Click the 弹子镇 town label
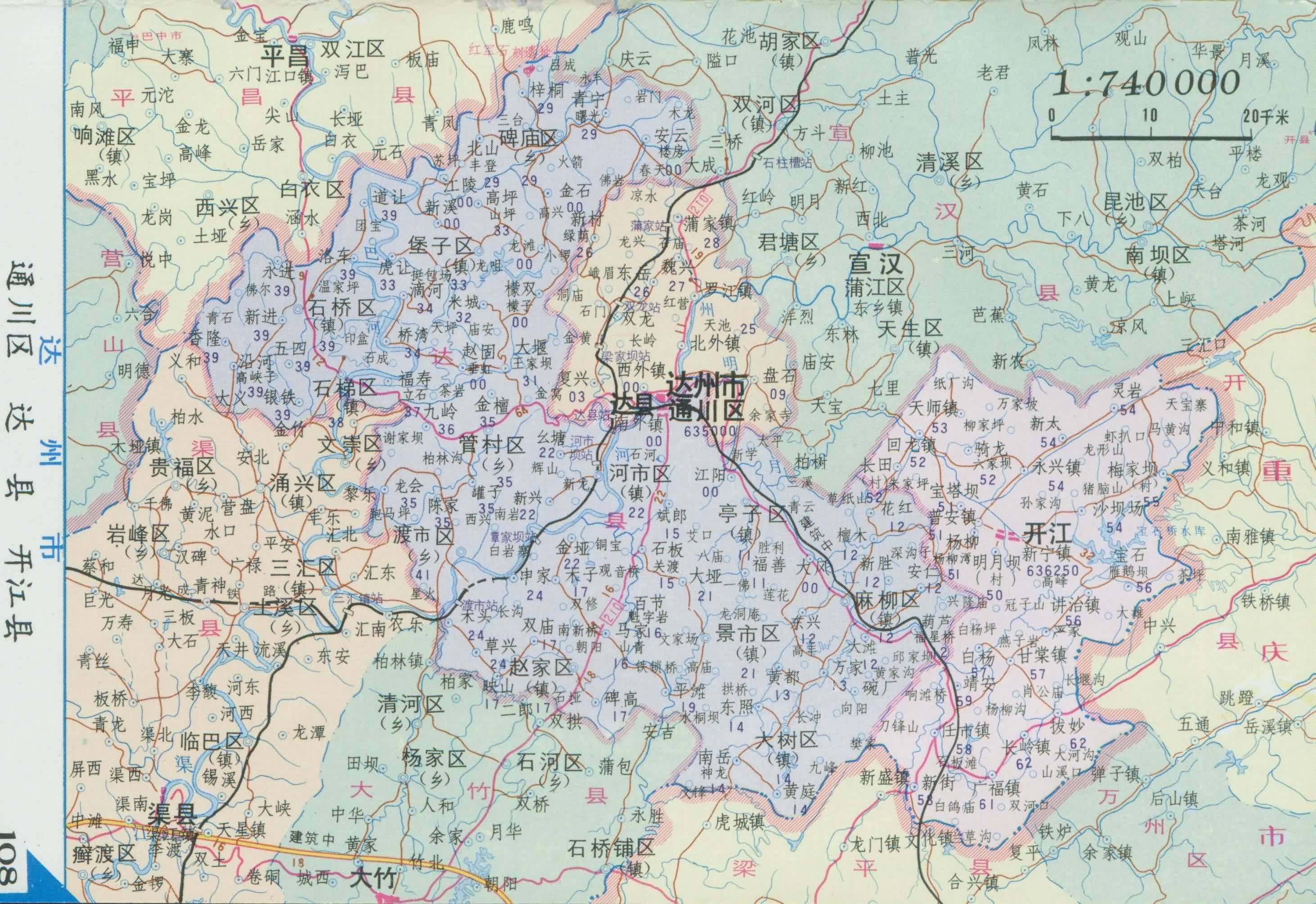 [x=1115, y=774]
